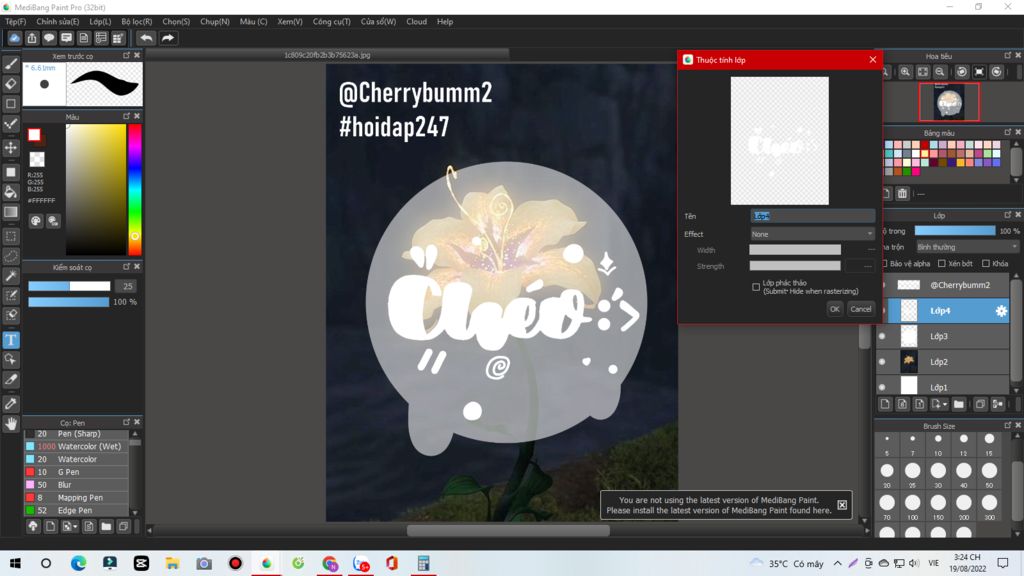Open the Bình thường blend mode dropdown
The width and height of the screenshot is (1024, 576).
[x=967, y=247]
